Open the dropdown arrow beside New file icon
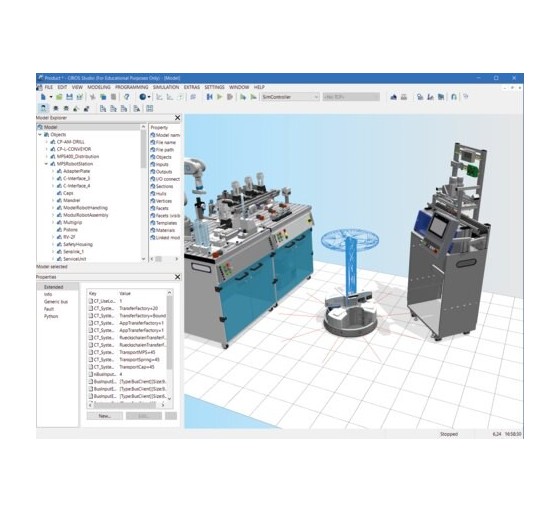 point(51,97)
